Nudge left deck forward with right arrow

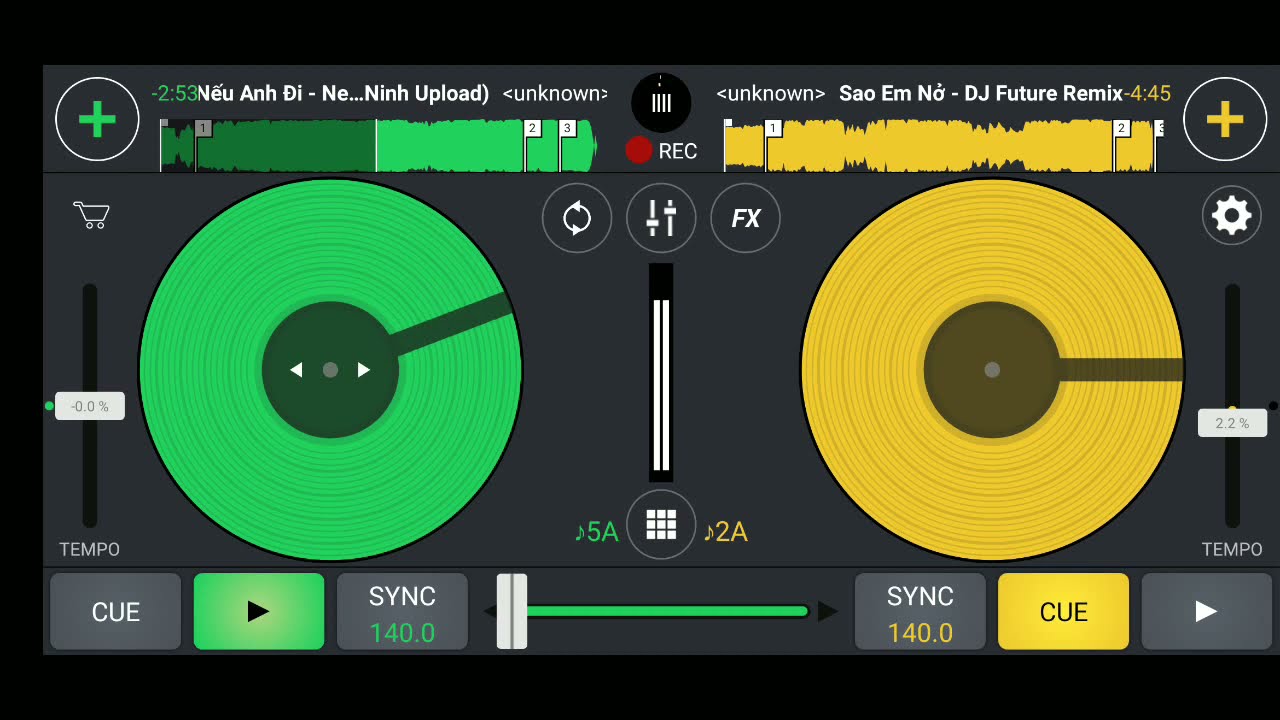pos(364,370)
